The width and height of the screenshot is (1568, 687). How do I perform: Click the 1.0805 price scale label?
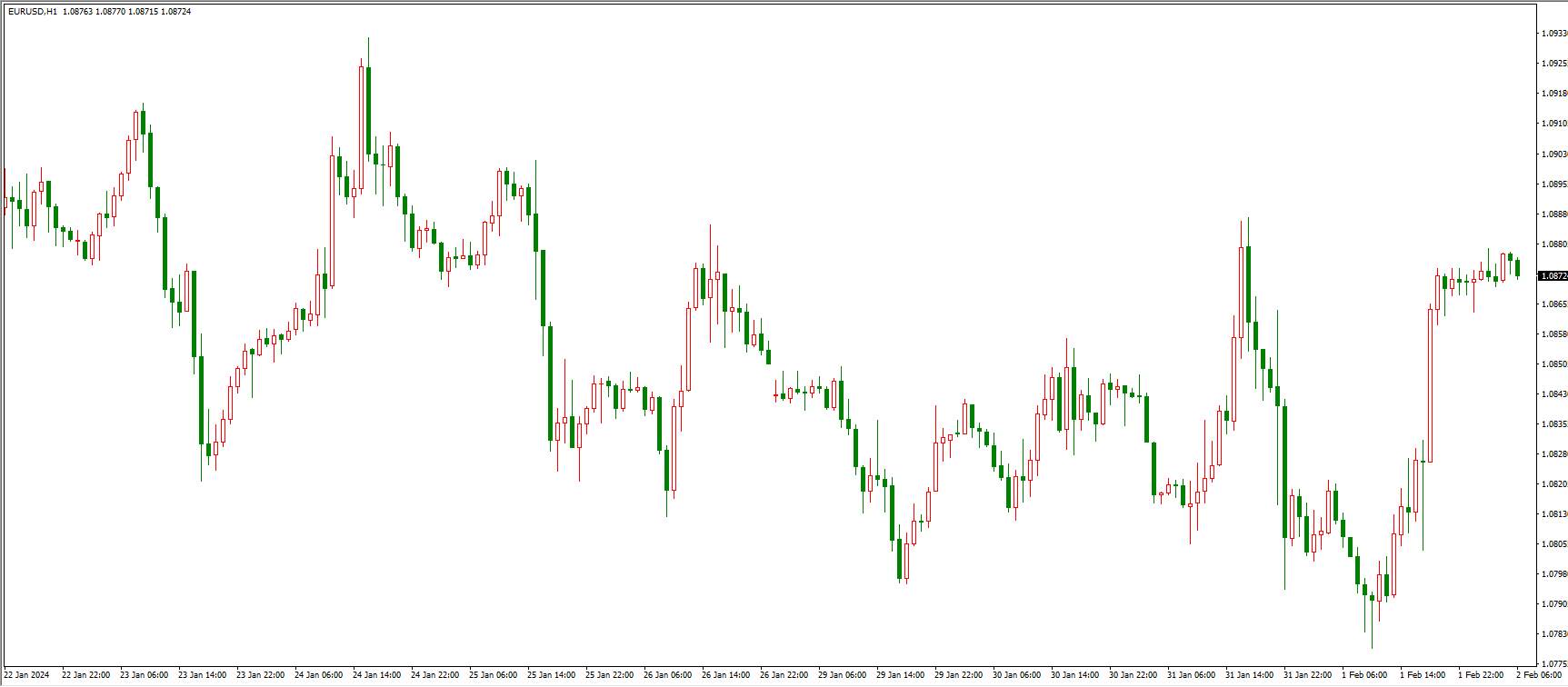(1554, 543)
